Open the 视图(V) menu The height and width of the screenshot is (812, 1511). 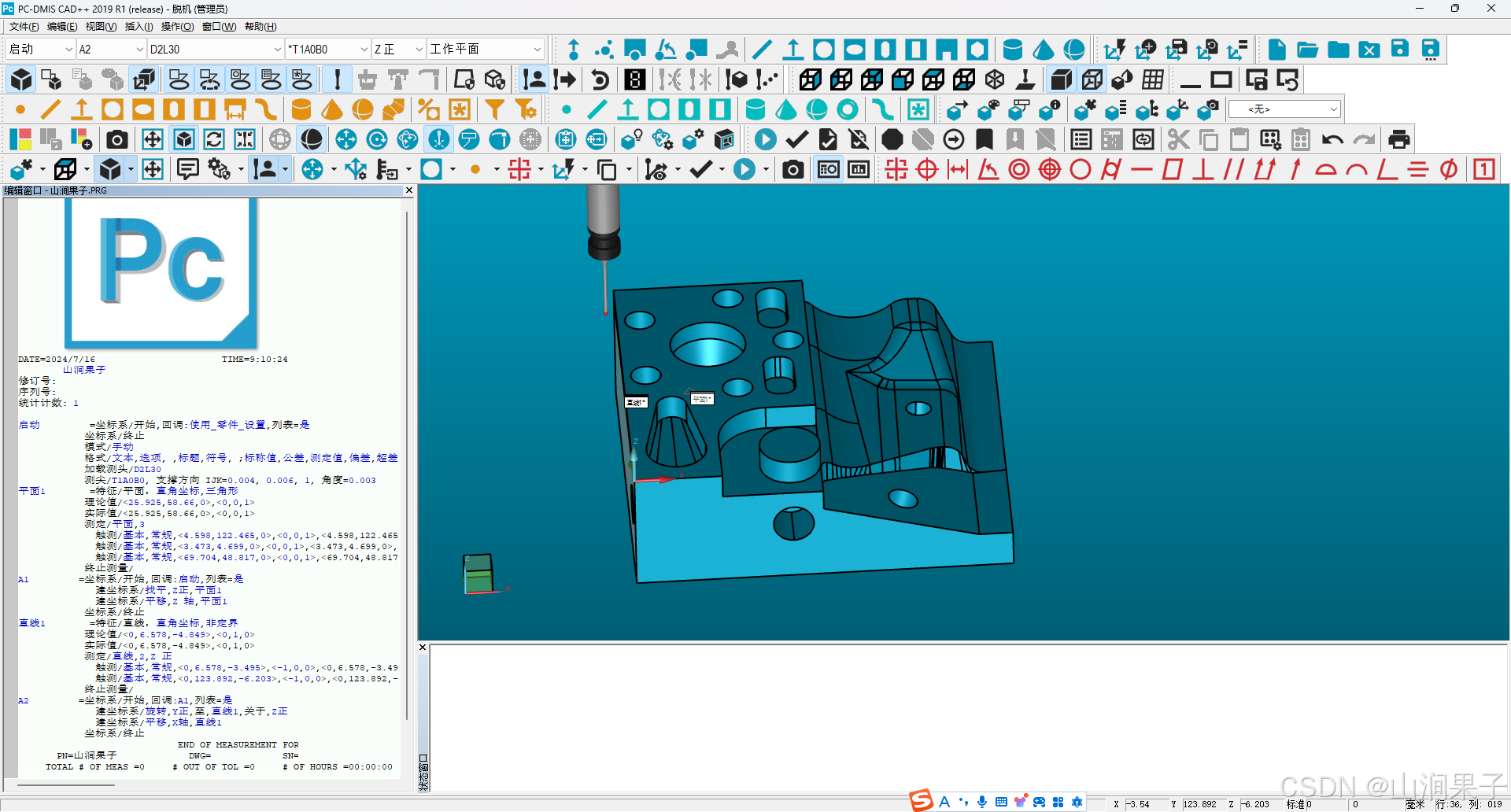[x=101, y=27]
